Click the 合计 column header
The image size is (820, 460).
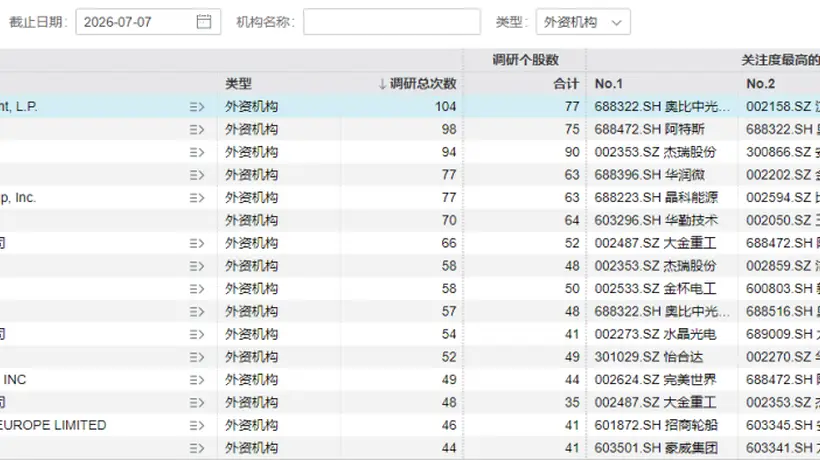click(x=566, y=84)
